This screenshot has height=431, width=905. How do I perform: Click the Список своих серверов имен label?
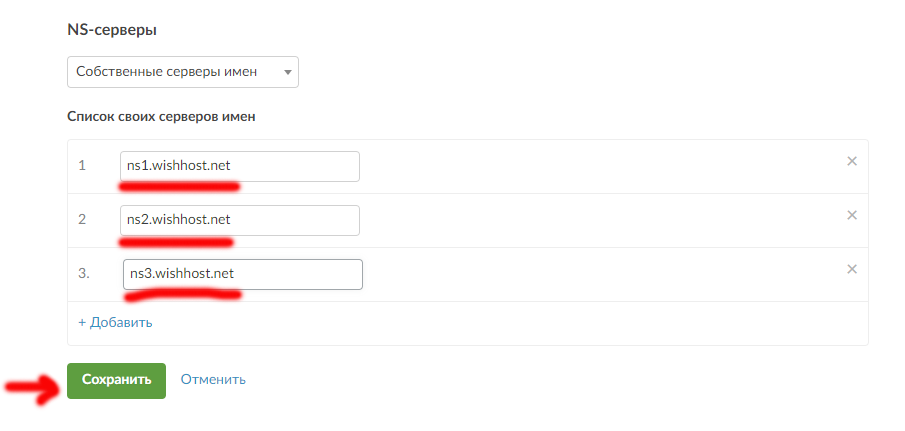(x=162, y=117)
